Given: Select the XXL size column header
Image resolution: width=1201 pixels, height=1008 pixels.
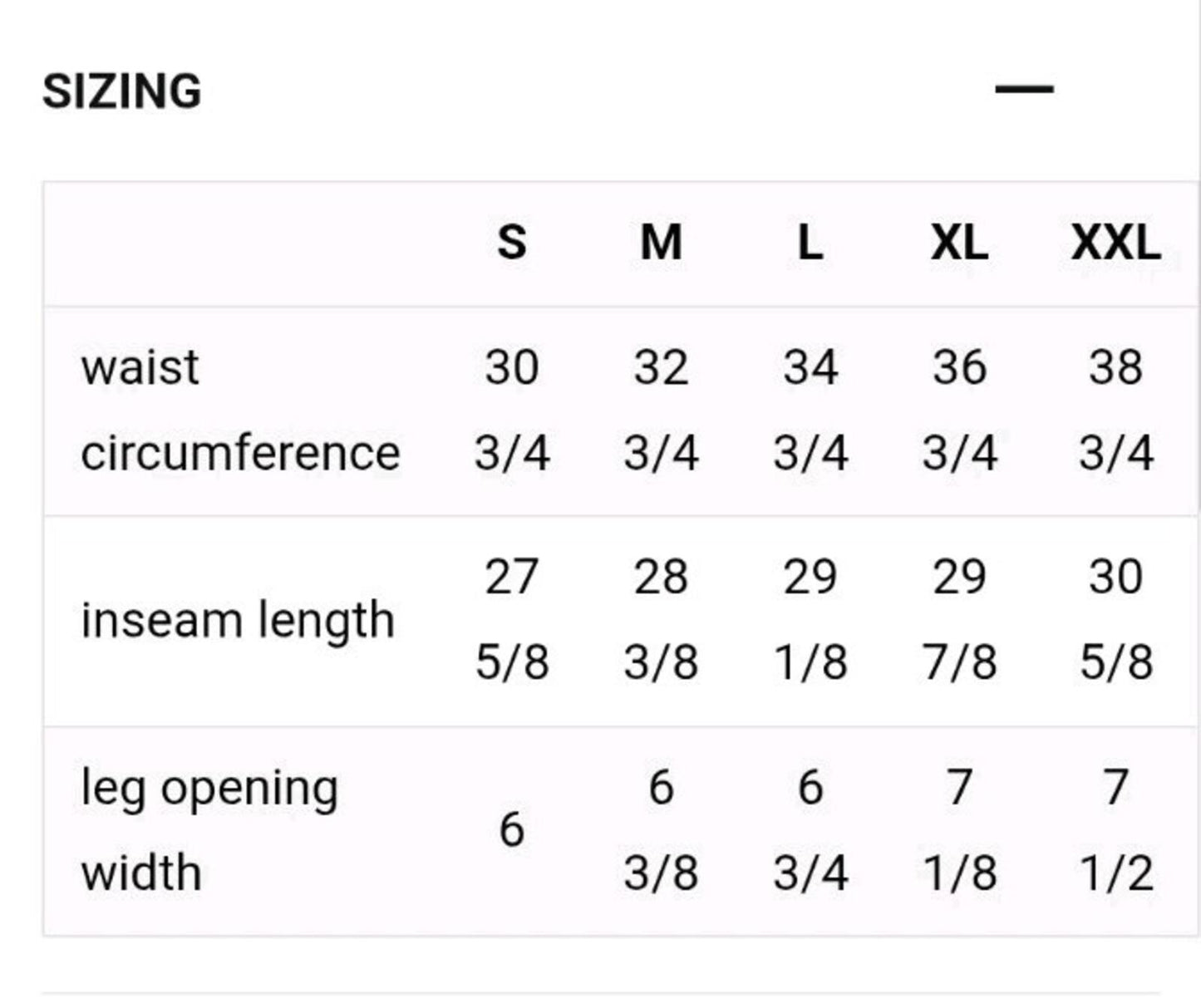Looking at the screenshot, I should point(1115,243).
